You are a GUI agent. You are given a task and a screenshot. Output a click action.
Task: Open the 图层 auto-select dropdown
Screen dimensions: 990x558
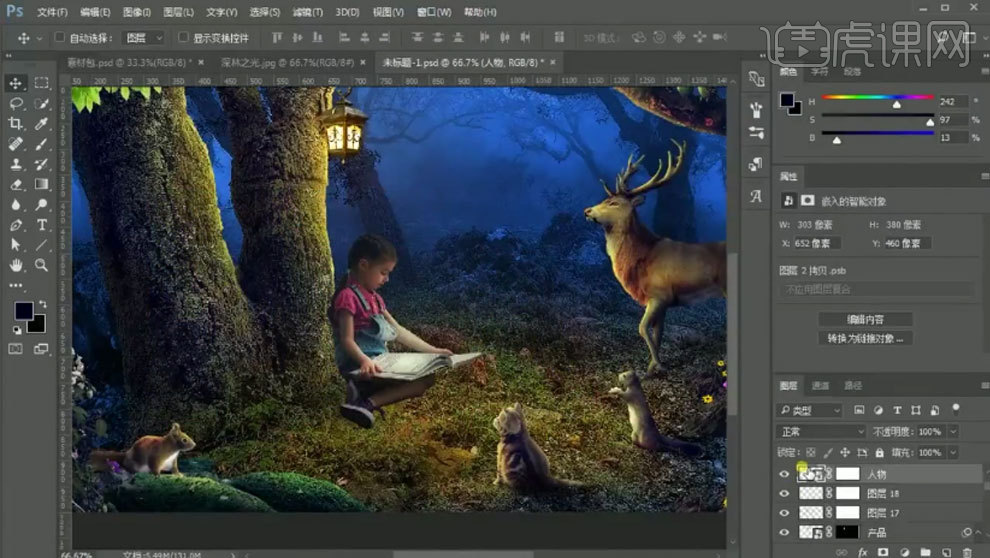[145, 38]
